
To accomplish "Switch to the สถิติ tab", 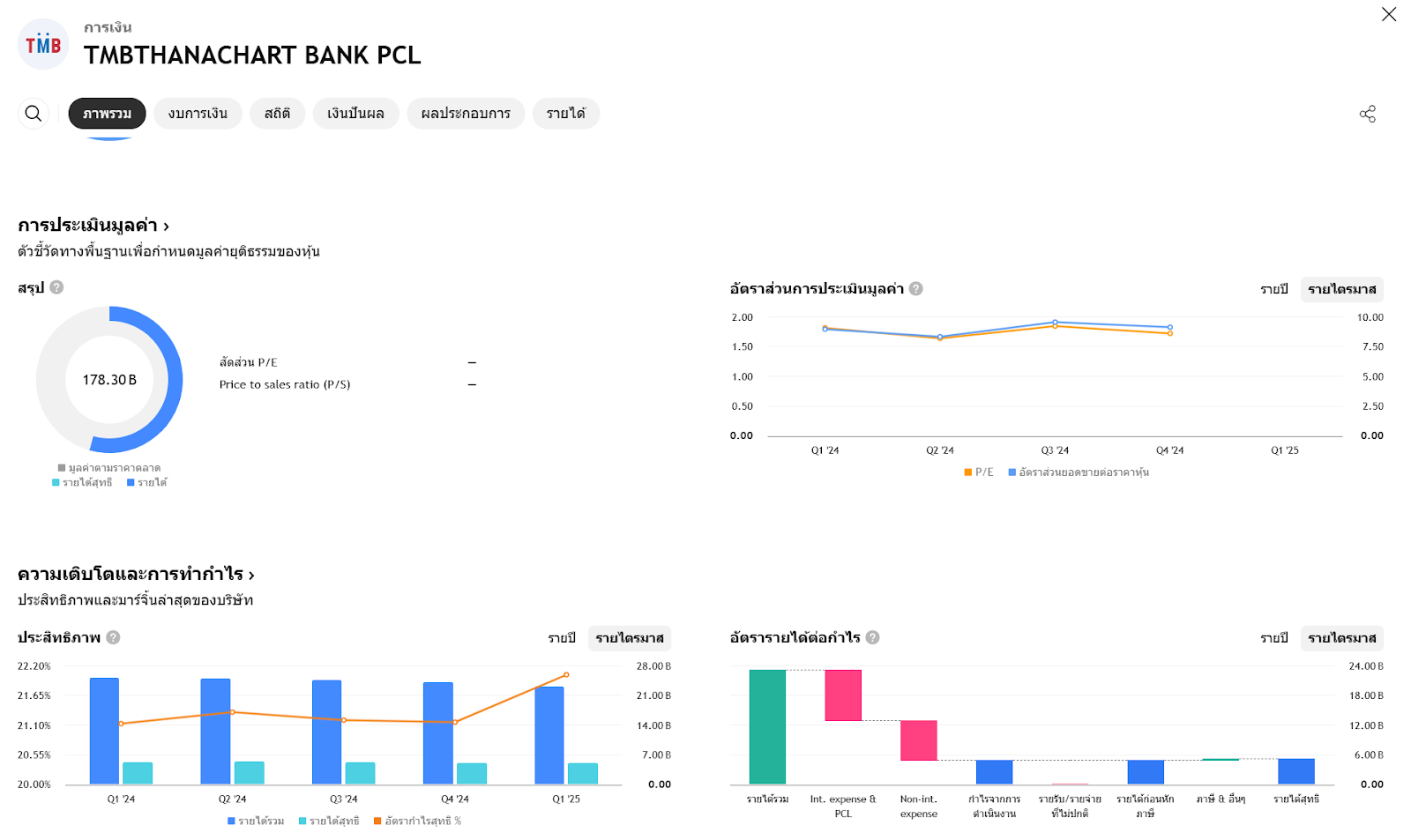I will point(277,114).
